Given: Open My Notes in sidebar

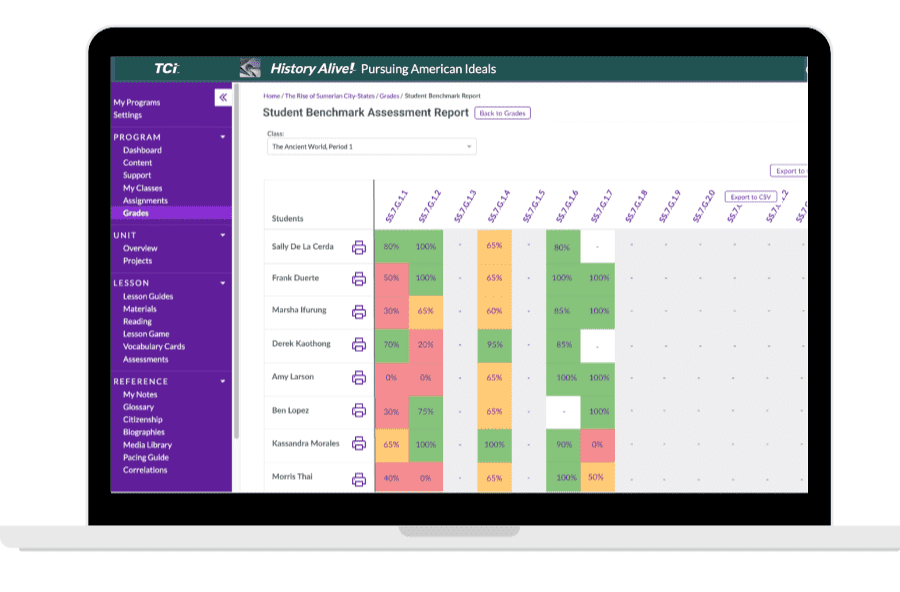Looking at the screenshot, I should tap(140, 394).
